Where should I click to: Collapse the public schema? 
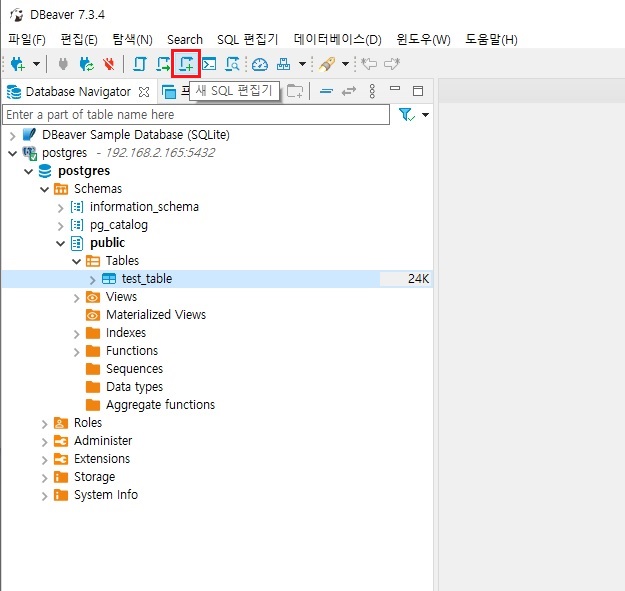click(x=60, y=243)
